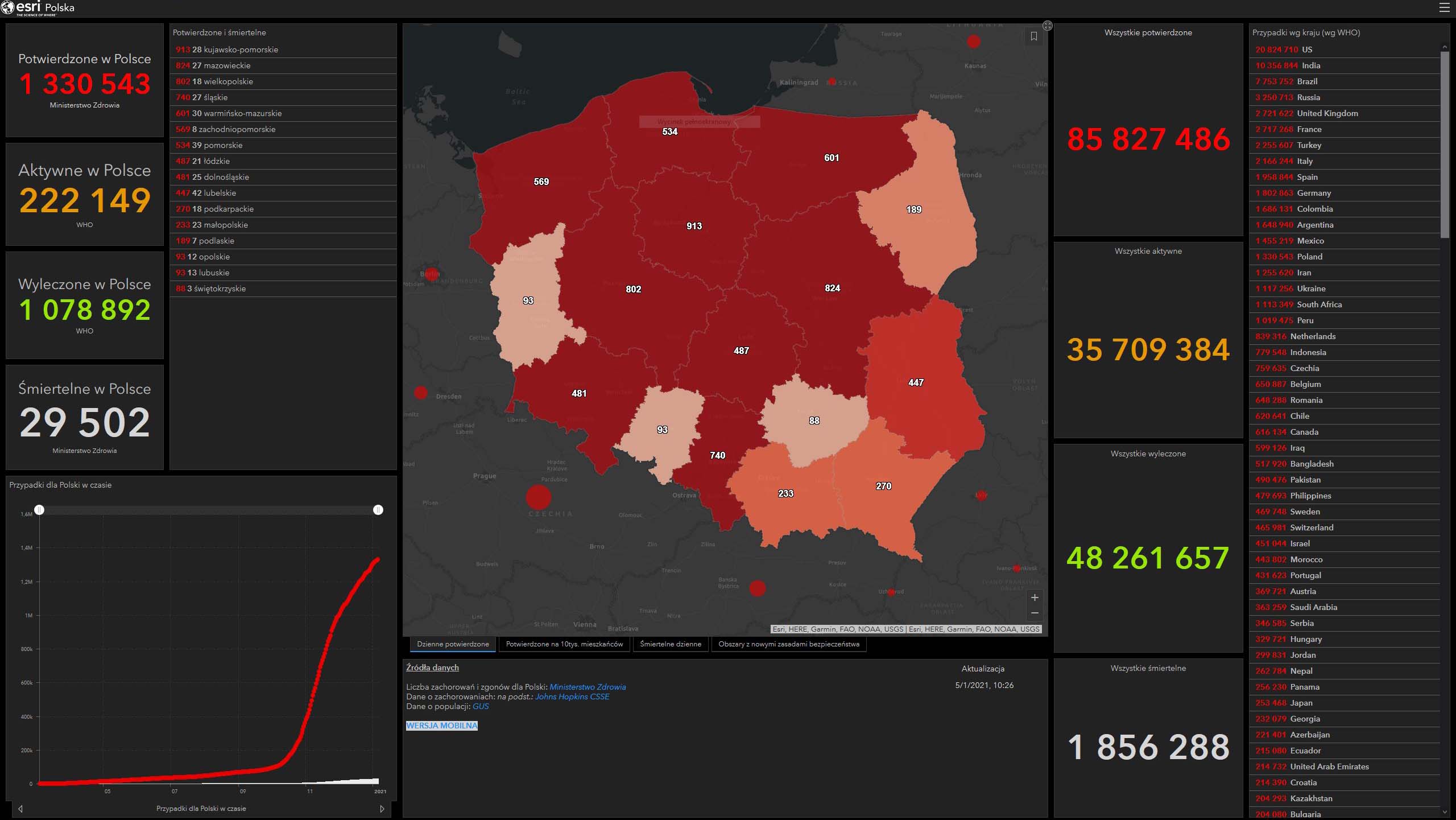Zoom in on the map
Viewport: 1456px width, 820px height.
click(x=1035, y=598)
